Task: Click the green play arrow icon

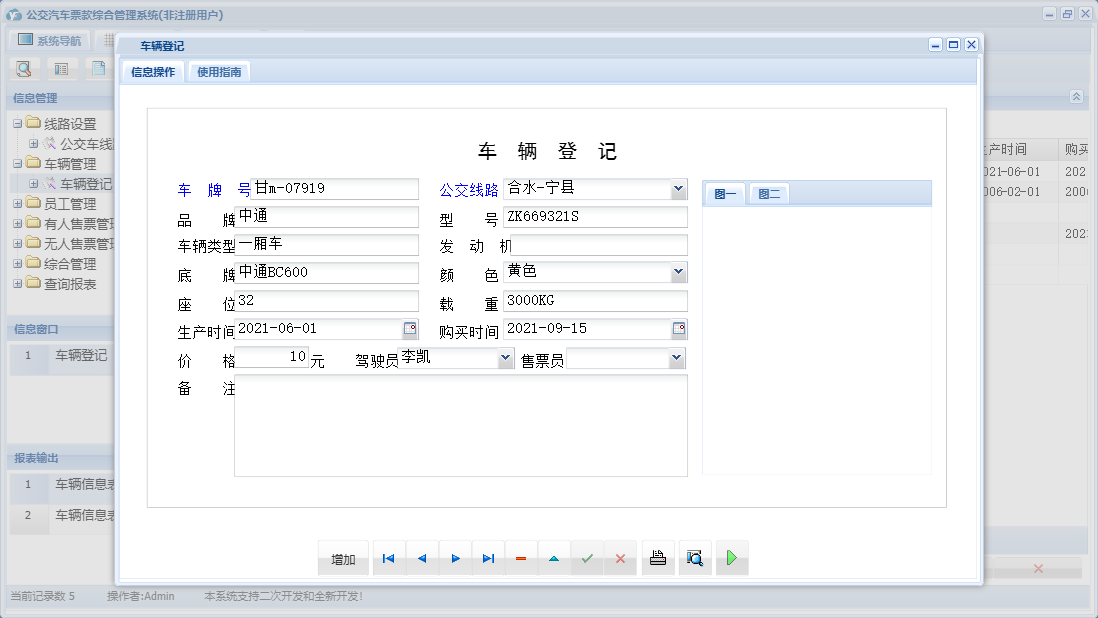Action: (732, 558)
